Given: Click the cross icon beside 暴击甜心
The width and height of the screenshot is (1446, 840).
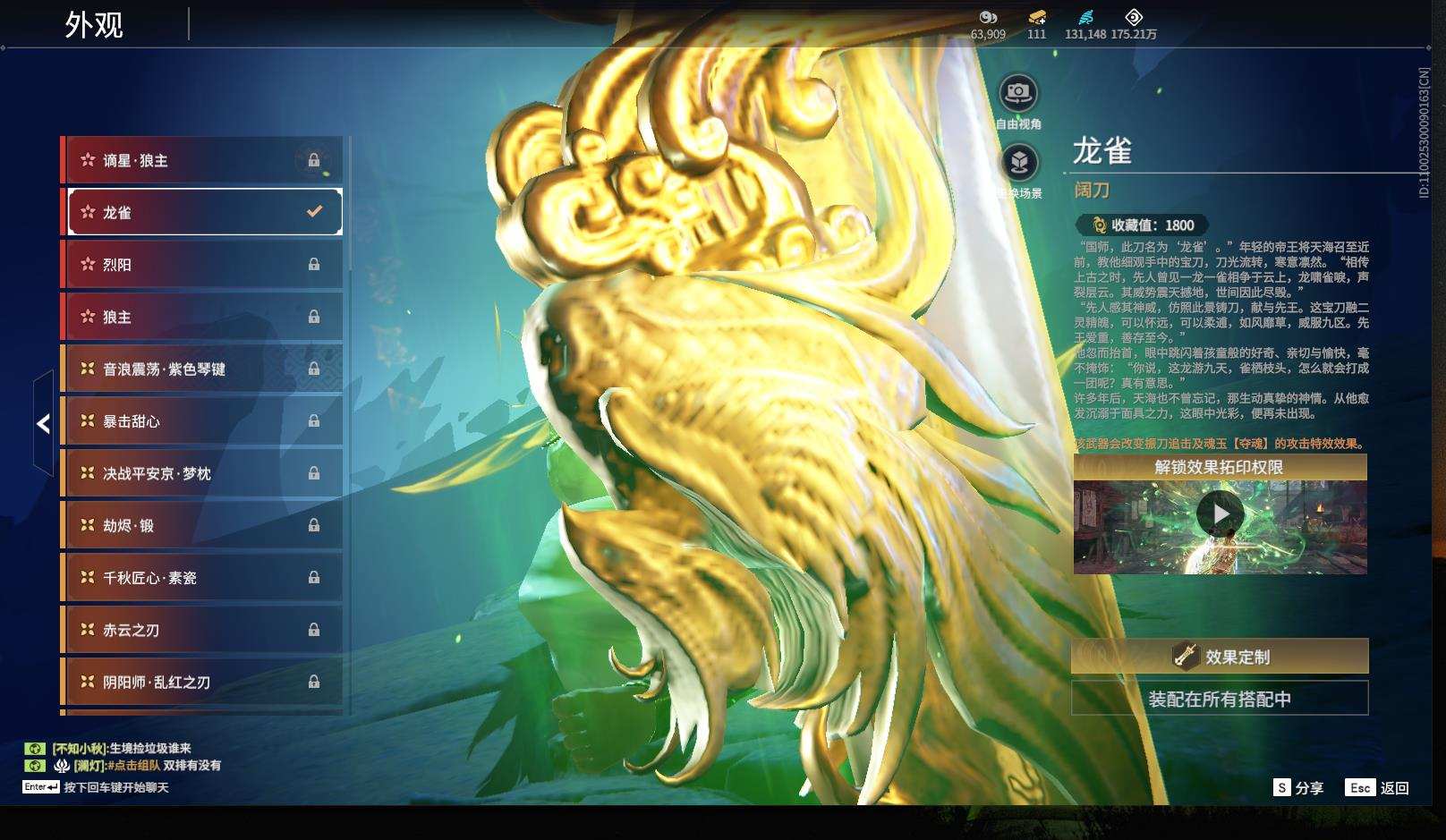Looking at the screenshot, I should point(88,420).
